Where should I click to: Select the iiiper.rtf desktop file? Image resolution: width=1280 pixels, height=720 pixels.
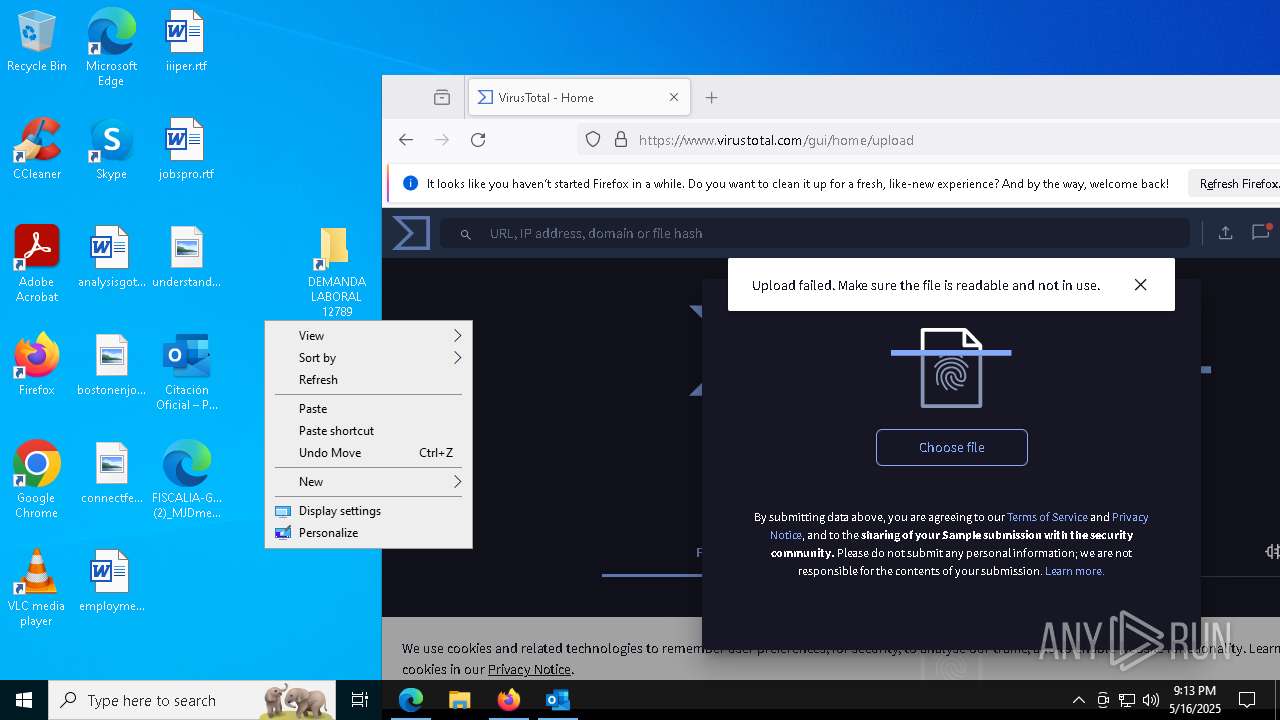point(185,42)
